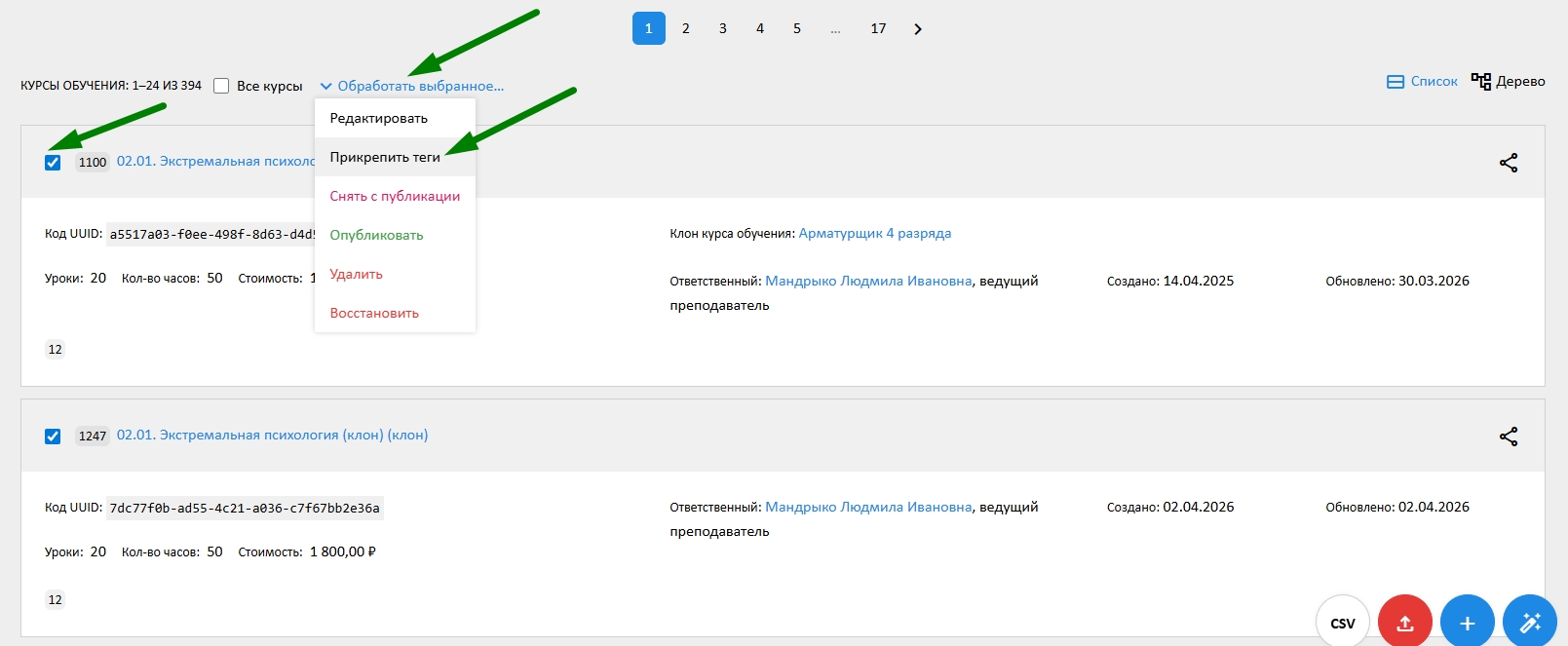Open Мандрыко Людмила Ивановна in course 1100

868,281
